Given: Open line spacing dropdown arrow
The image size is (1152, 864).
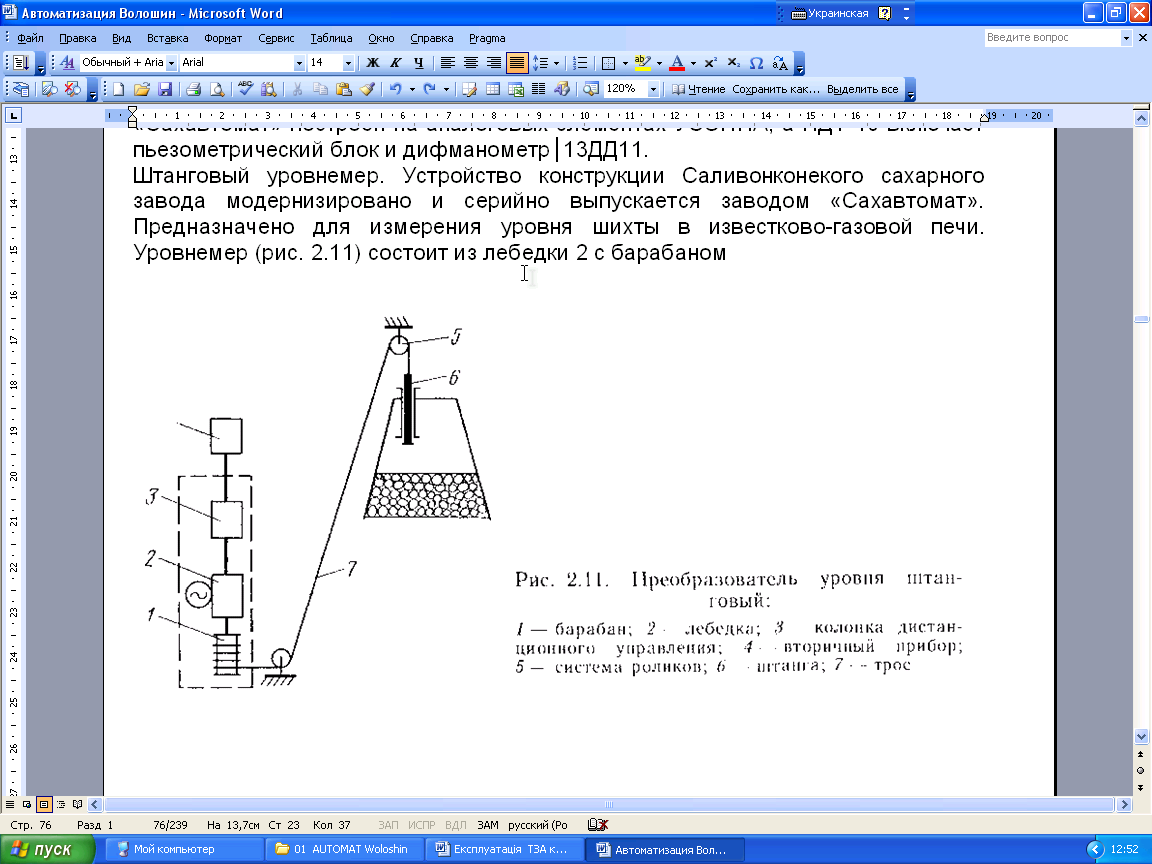Looking at the screenshot, I should [x=556, y=63].
